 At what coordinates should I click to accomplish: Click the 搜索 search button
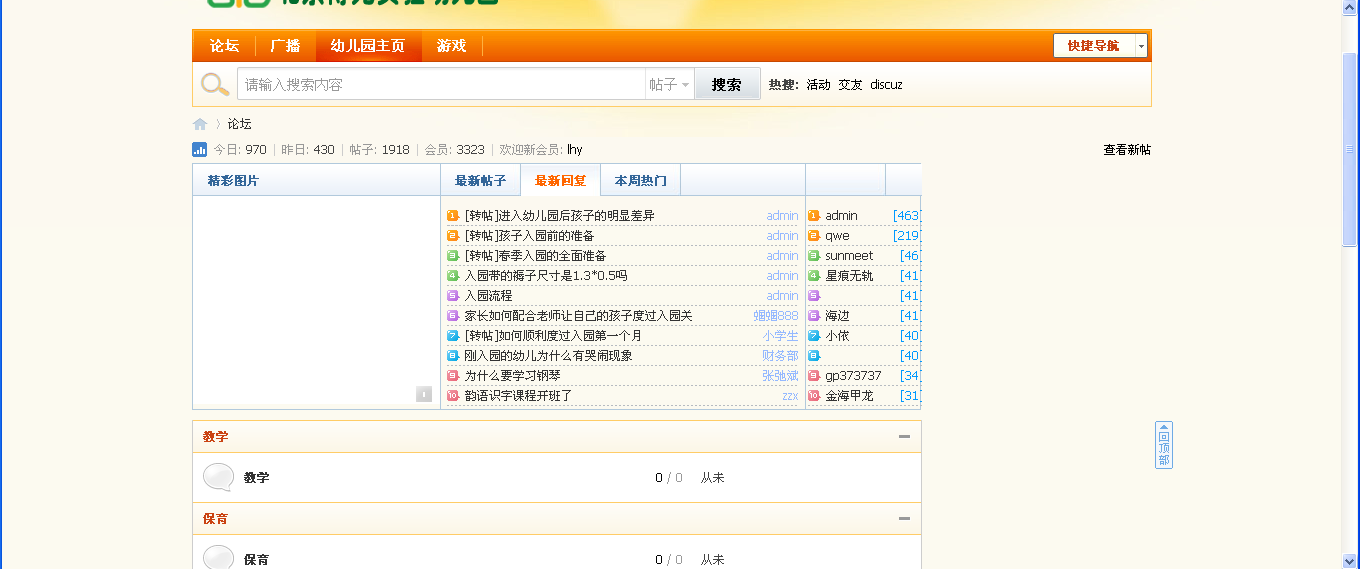(x=727, y=85)
